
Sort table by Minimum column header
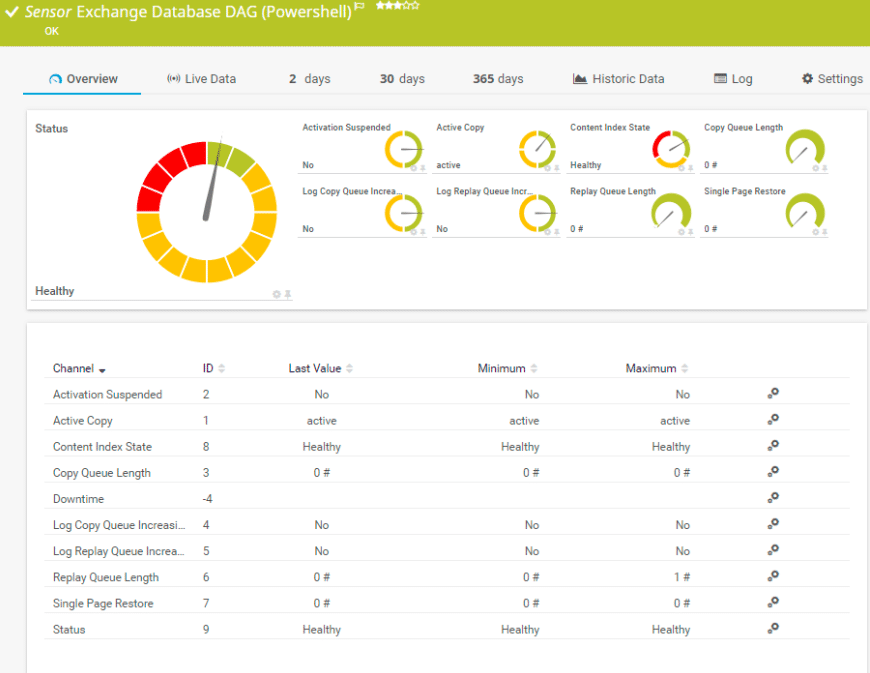[507, 368]
